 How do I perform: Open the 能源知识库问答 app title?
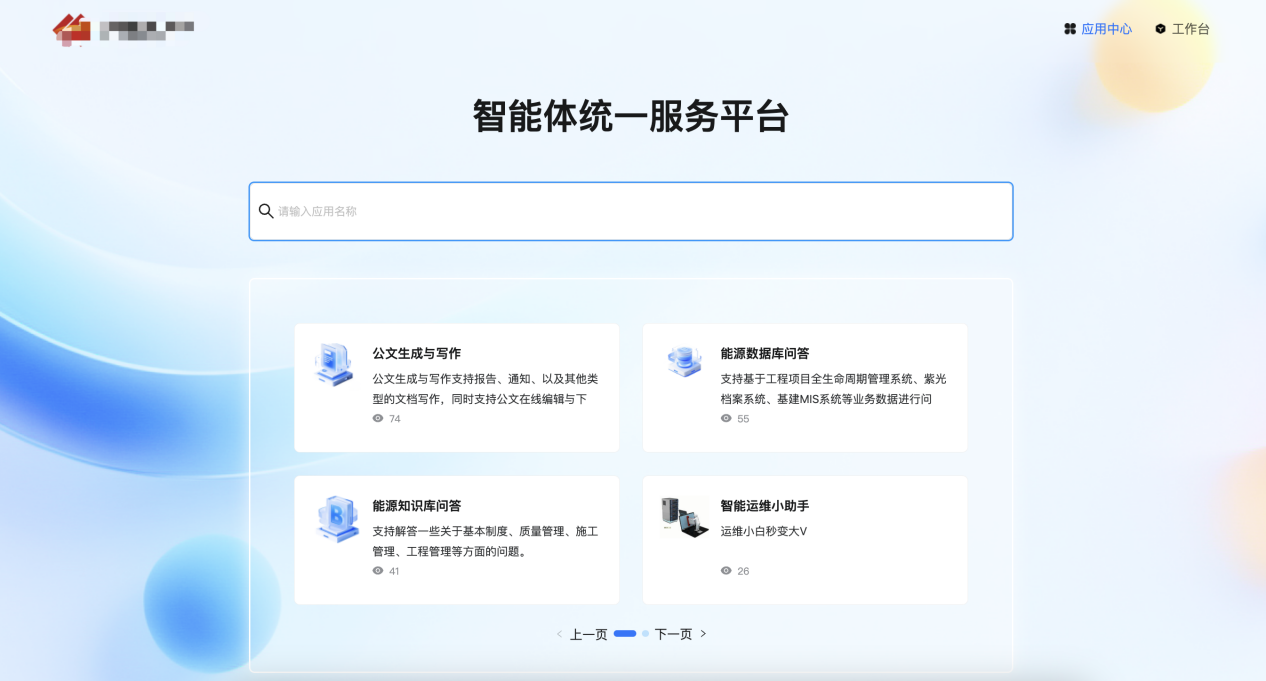417,506
